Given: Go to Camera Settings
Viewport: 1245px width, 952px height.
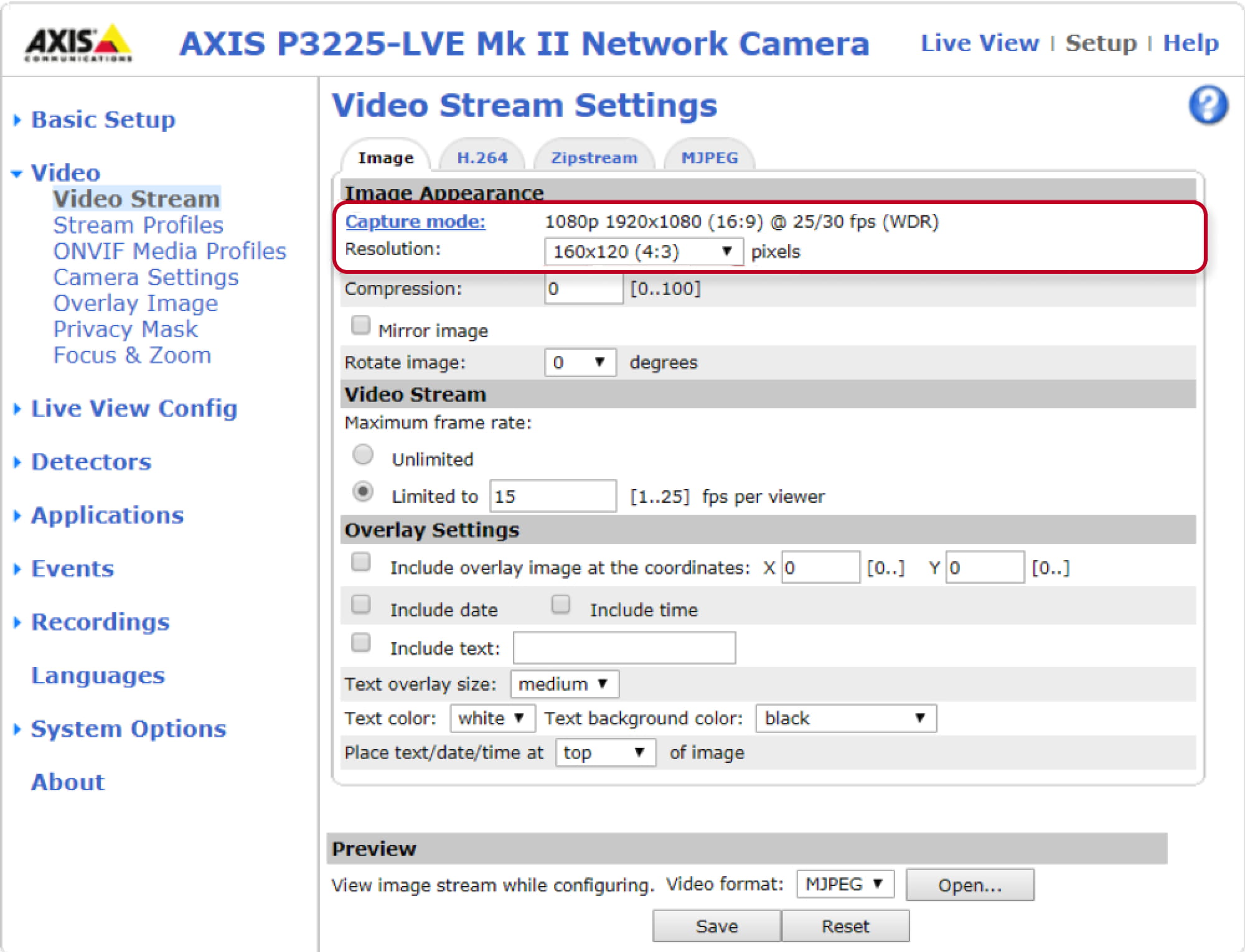Looking at the screenshot, I should [x=146, y=277].
